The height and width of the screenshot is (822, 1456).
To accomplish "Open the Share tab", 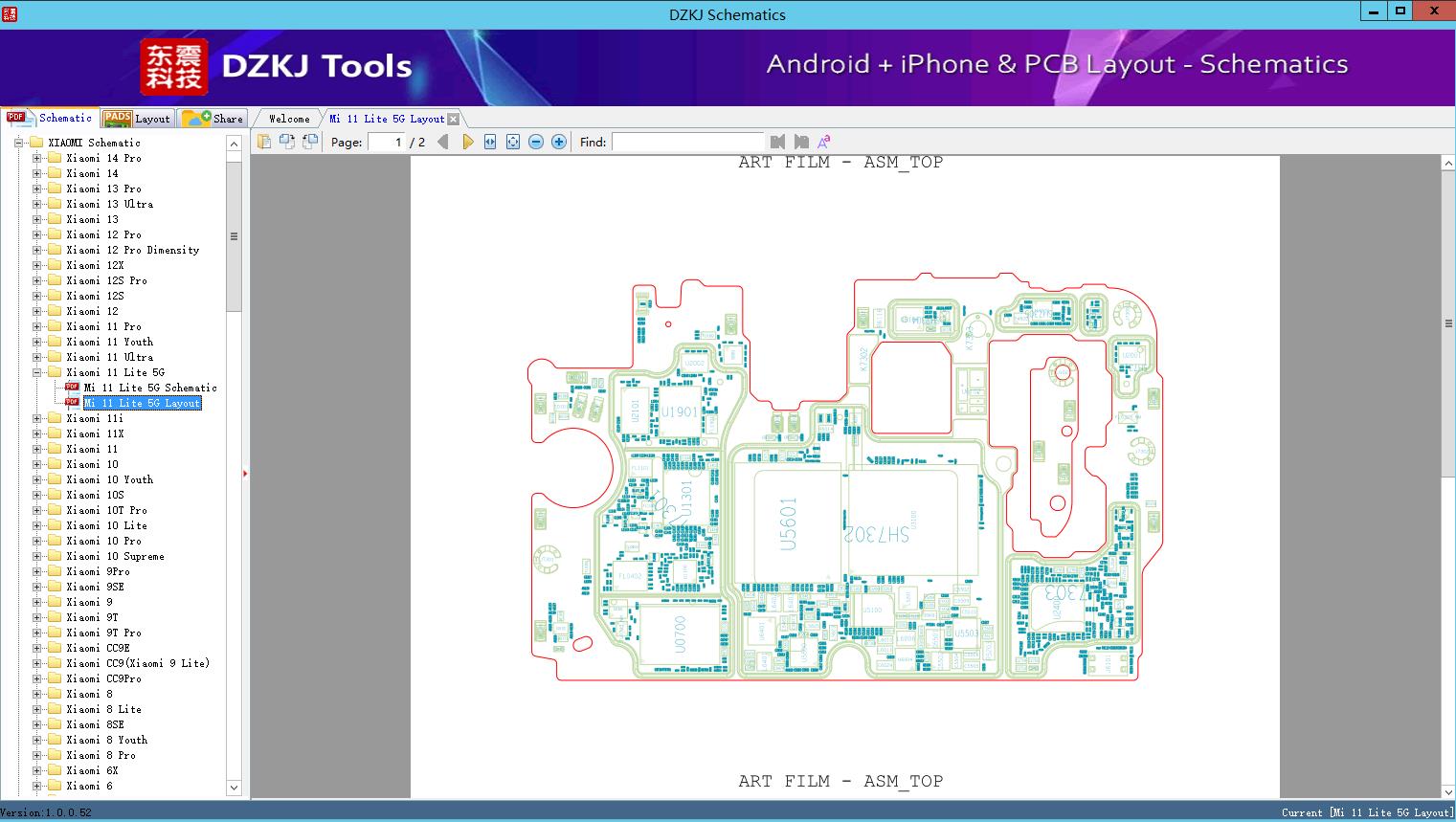I will [x=213, y=119].
